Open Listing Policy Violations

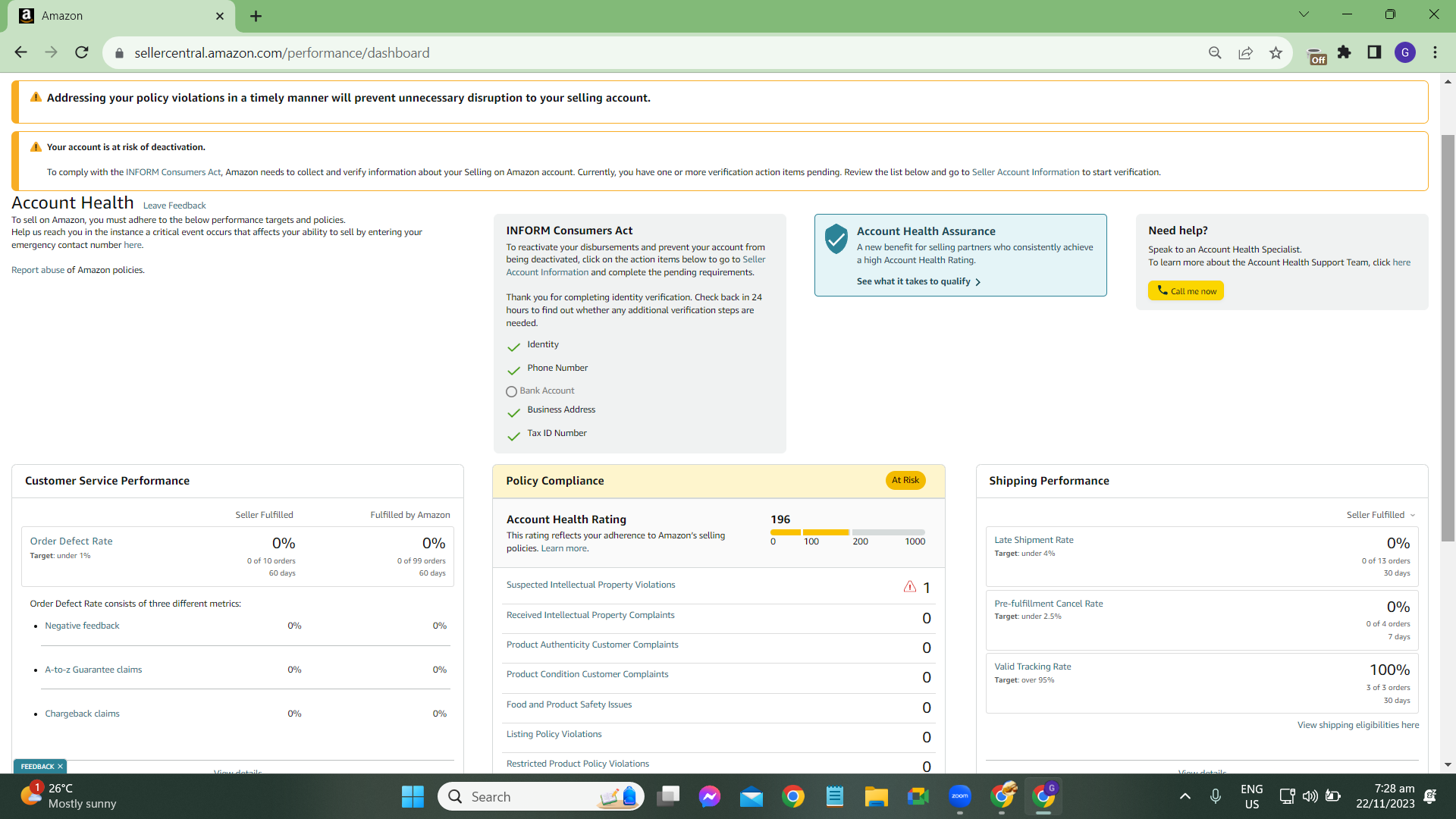click(554, 734)
